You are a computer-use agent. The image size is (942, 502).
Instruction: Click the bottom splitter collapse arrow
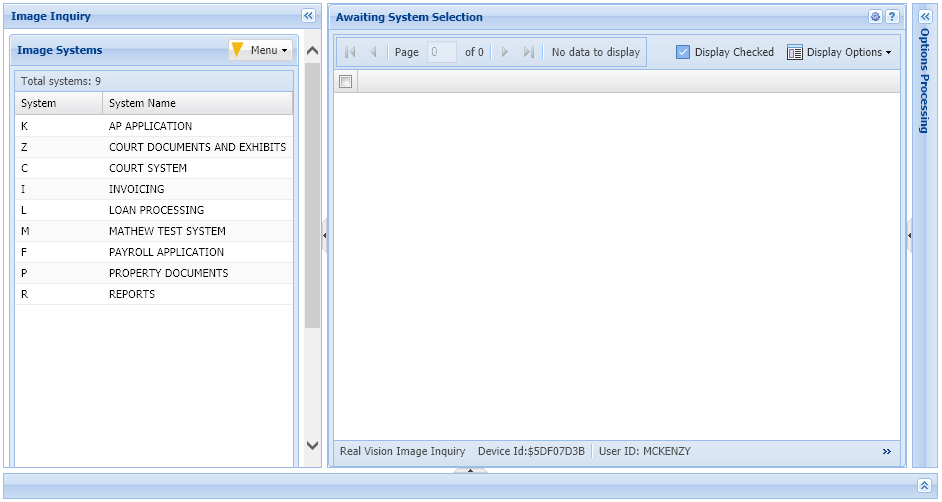[470, 471]
